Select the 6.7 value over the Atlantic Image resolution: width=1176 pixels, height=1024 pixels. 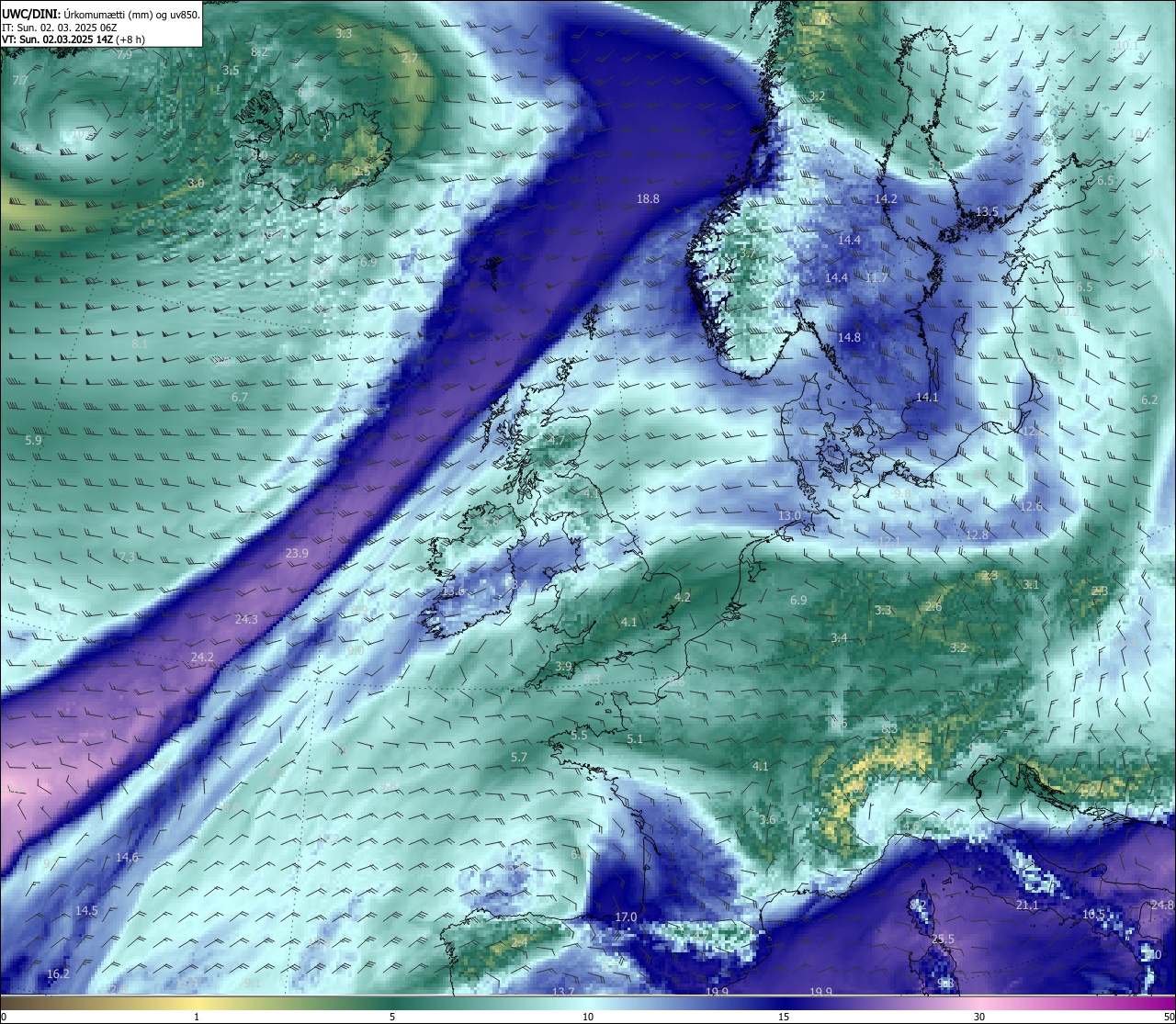pyautogui.click(x=240, y=397)
